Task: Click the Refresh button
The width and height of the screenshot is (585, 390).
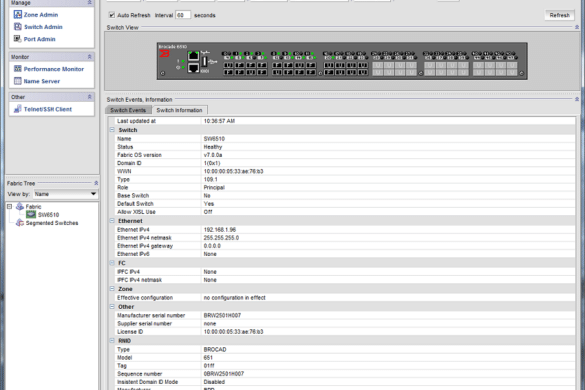Action: pos(559,15)
